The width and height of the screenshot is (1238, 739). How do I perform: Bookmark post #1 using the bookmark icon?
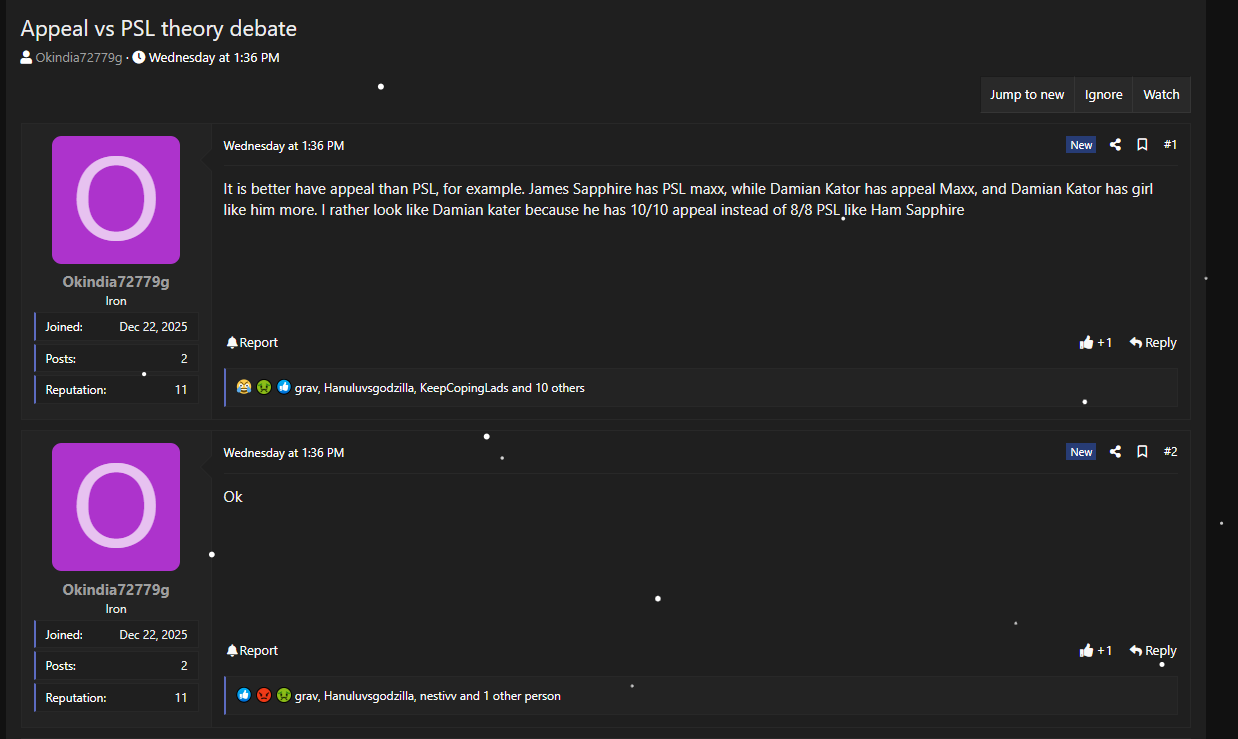tap(1142, 145)
